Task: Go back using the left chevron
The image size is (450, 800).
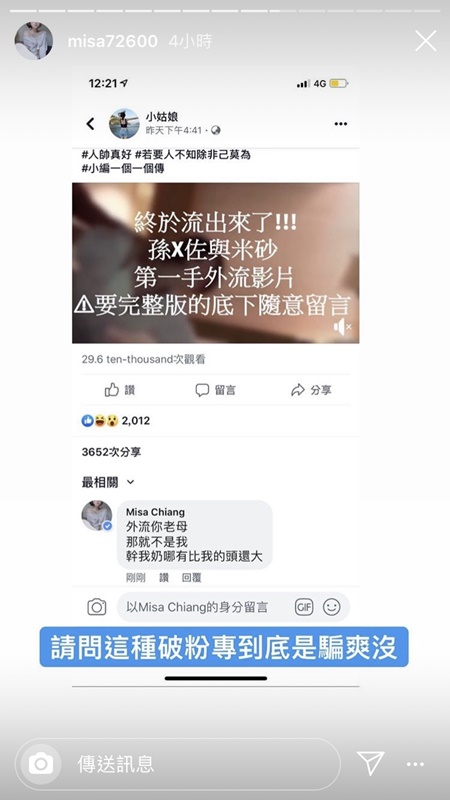Action: coord(90,123)
